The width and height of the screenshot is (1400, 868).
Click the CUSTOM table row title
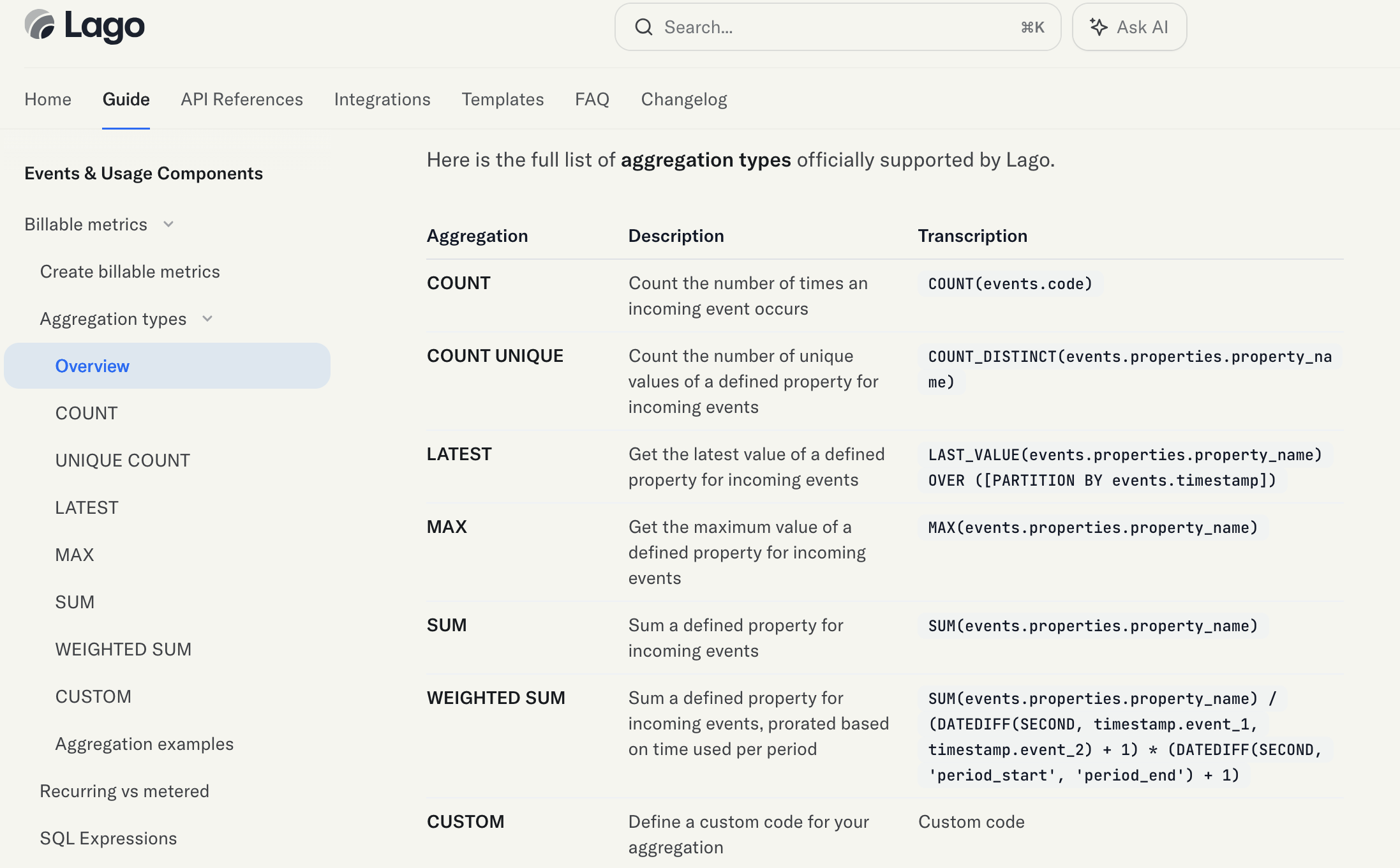[x=466, y=821]
